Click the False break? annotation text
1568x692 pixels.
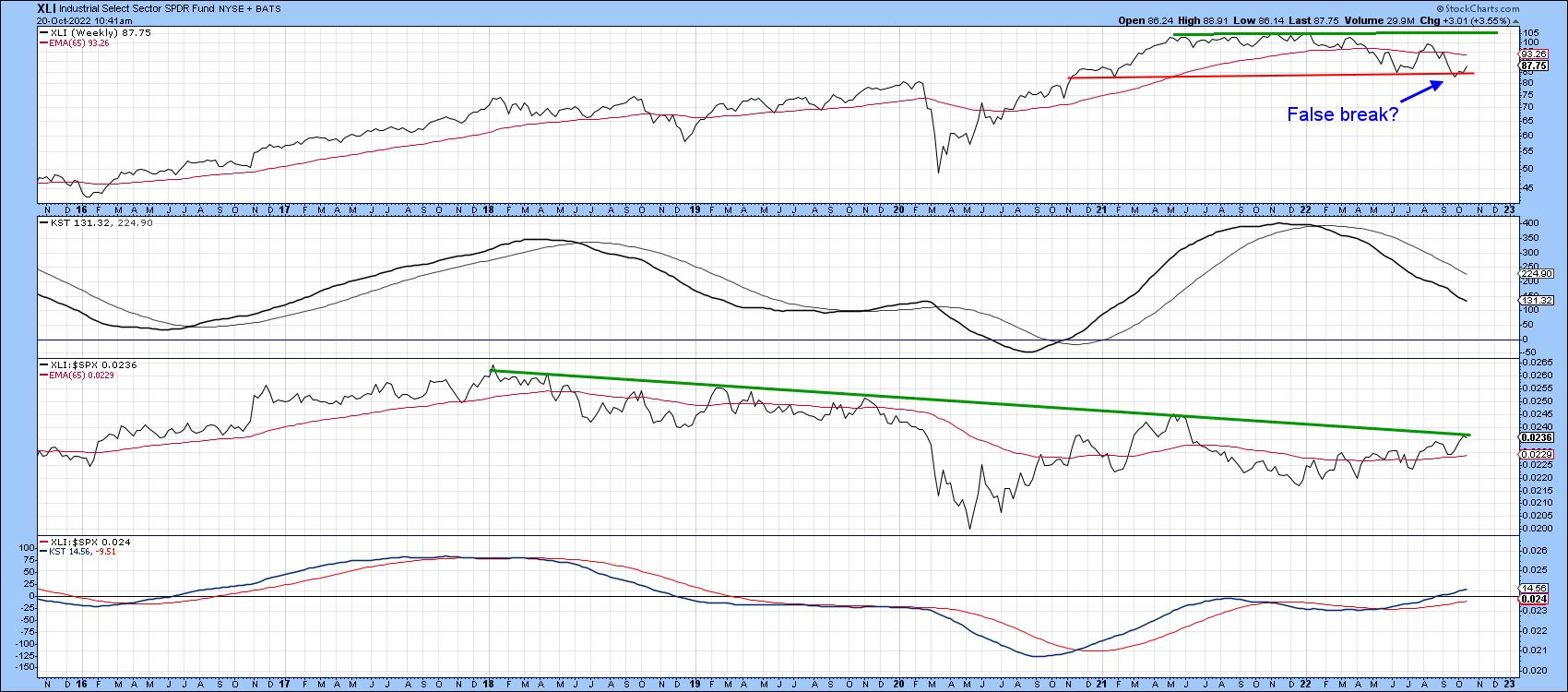pyautogui.click(x=1343, y=115)
